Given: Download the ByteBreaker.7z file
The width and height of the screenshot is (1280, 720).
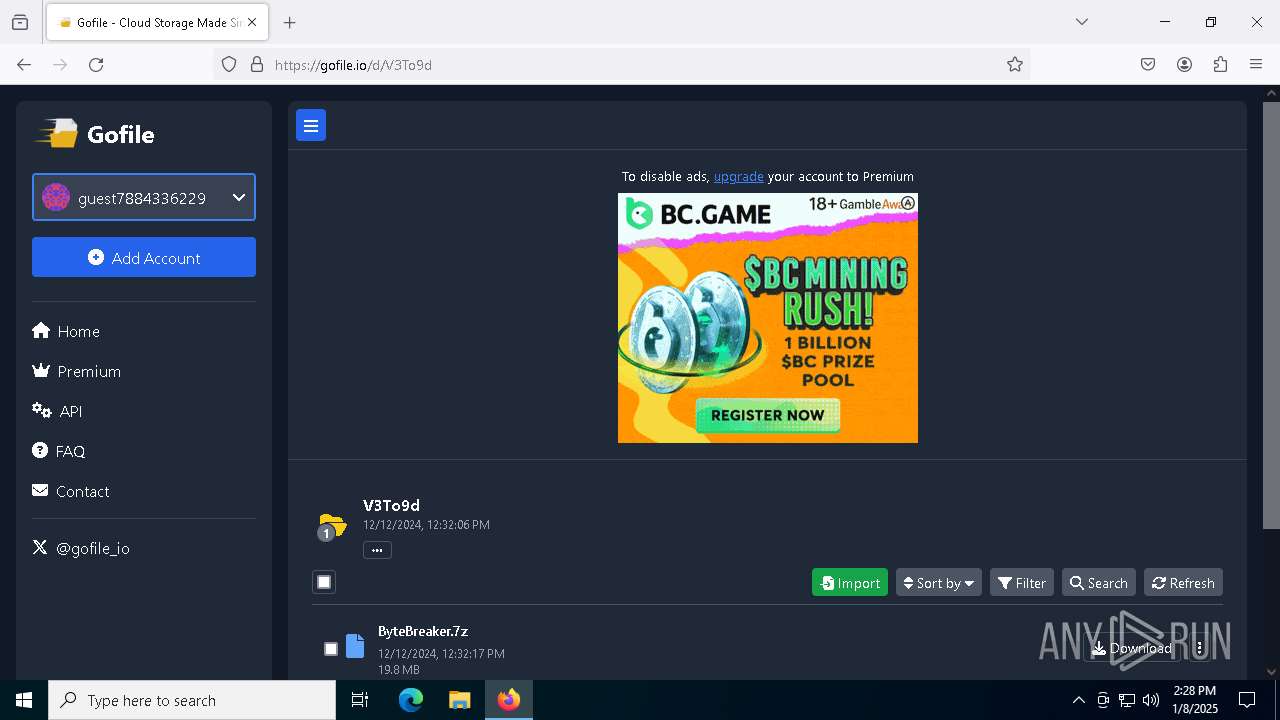Looking at the screenshot, I should tap(1131, 648).
